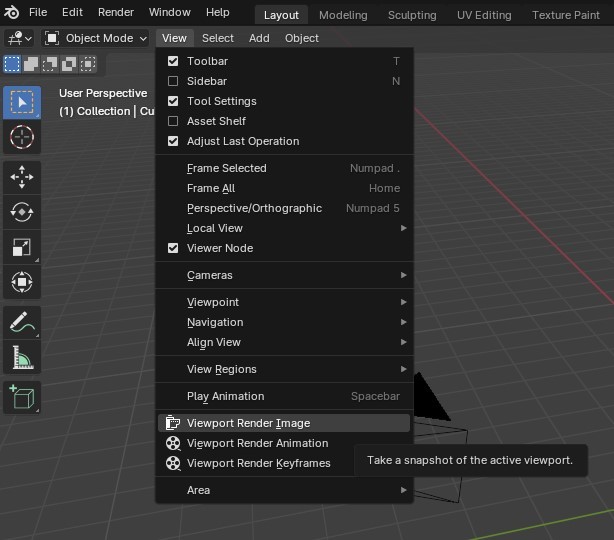Viewport: 614px width, 540px height.
Task: Switch to the Modeling workspace tab
Action: point(343,15)
